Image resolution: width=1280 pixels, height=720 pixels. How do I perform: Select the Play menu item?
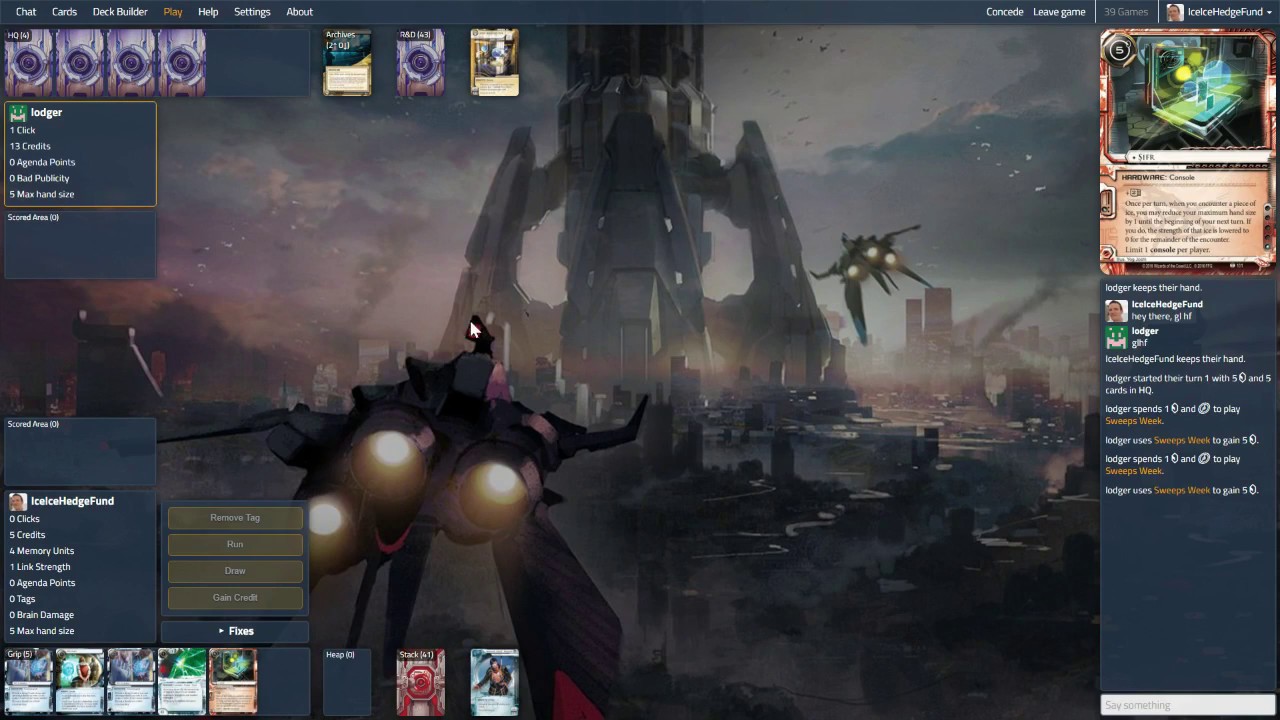pos(173,12)
